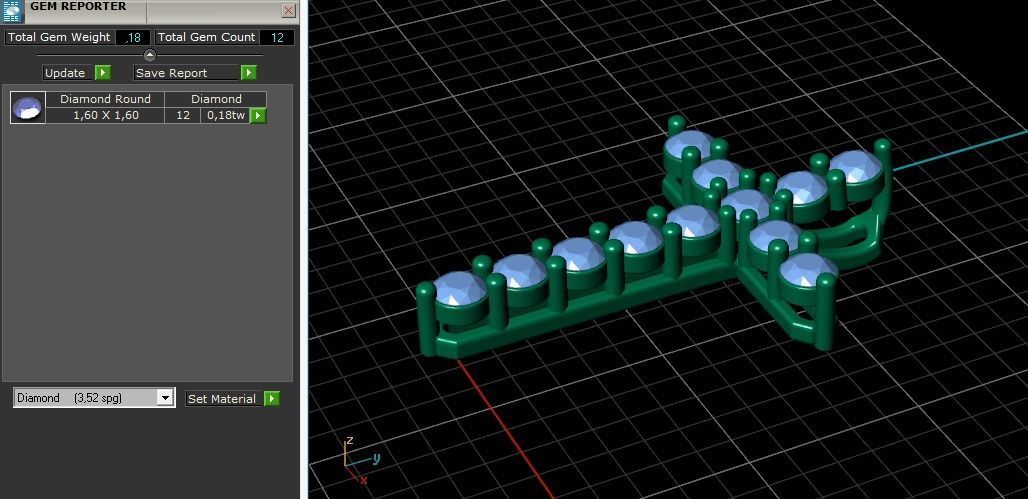Select the round diamond gem thumbnail
This screenshot has width=1028, height=499.
[x=28, y=108]
